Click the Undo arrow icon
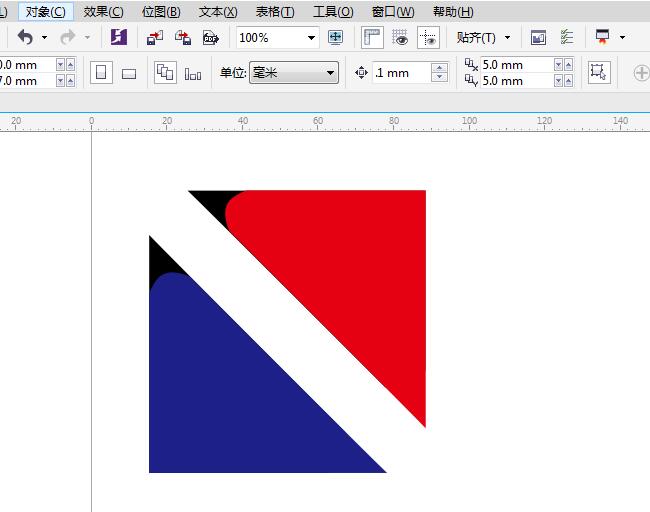Screen dimensions: 650x512 click(x=25, y=38)
